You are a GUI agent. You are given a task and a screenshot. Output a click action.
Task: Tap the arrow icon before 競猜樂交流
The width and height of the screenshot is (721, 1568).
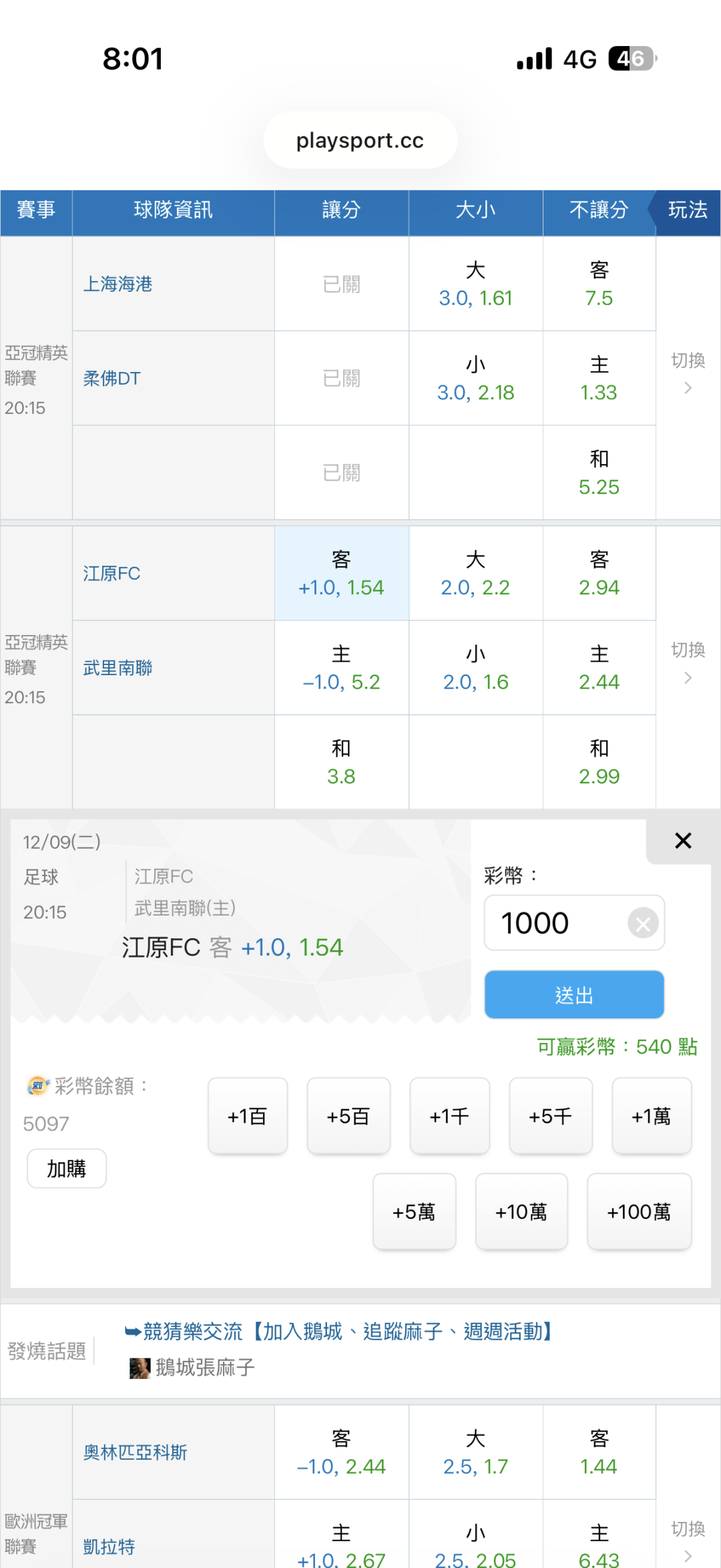point(133,1332)
